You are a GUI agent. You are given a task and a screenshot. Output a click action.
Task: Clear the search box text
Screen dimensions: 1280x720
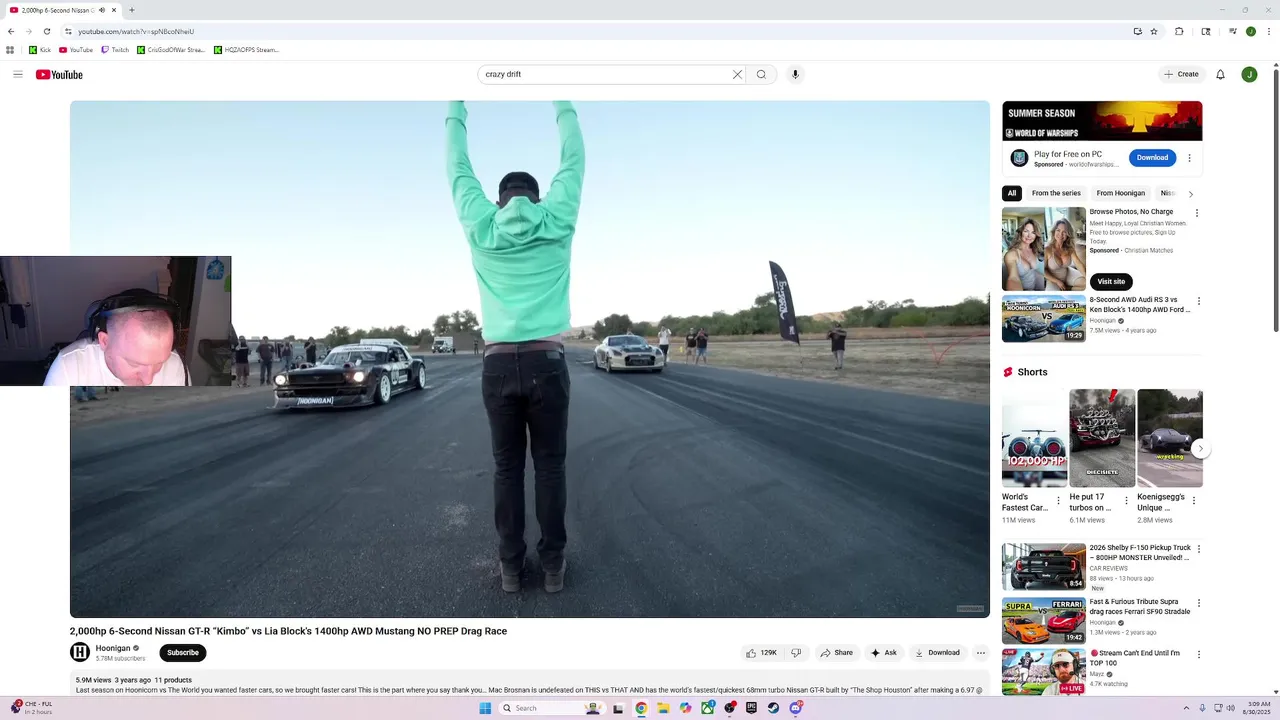(x=737, y=74)
